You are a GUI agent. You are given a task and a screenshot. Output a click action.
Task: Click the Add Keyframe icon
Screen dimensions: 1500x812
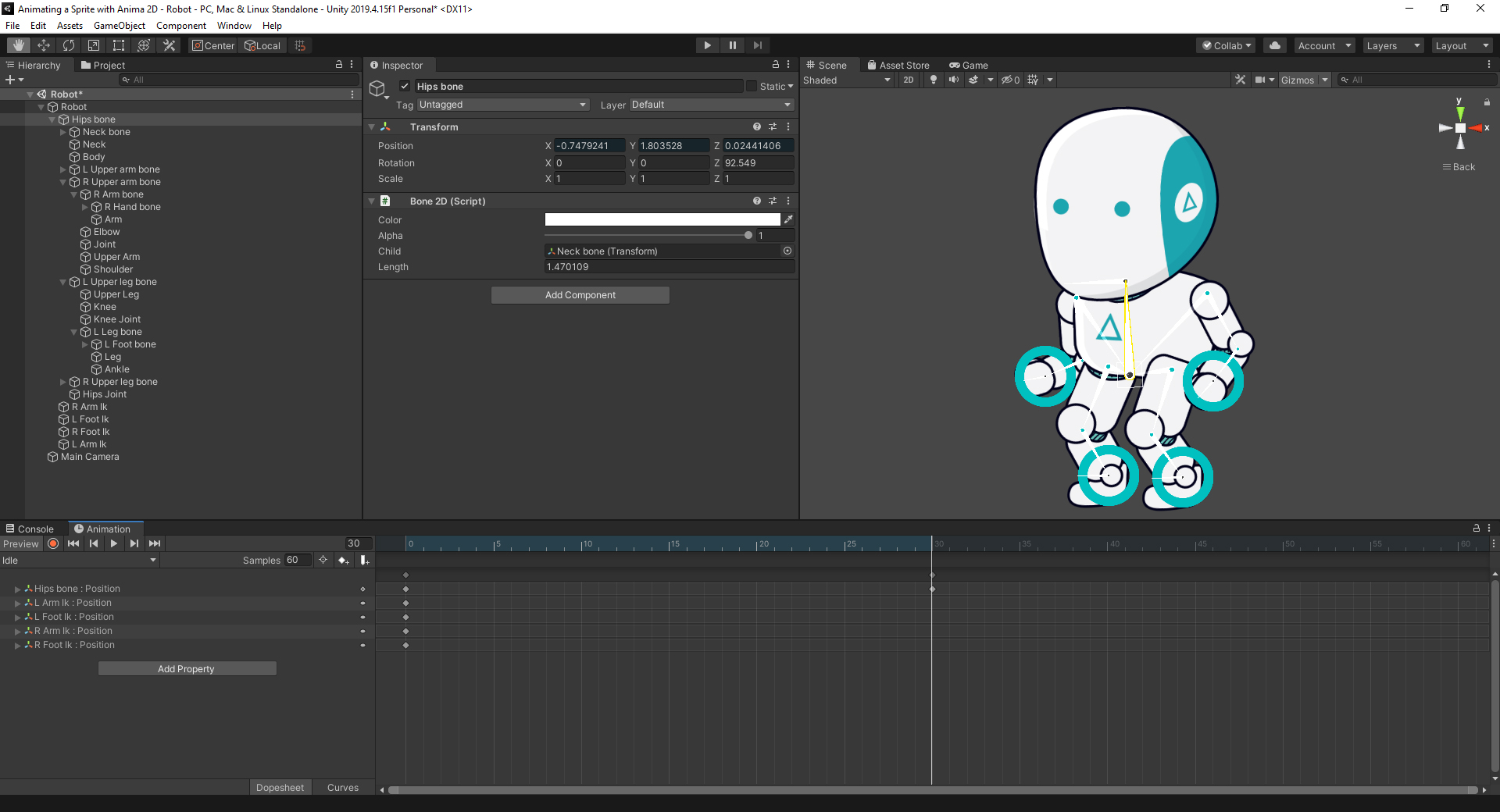point(343,560)
